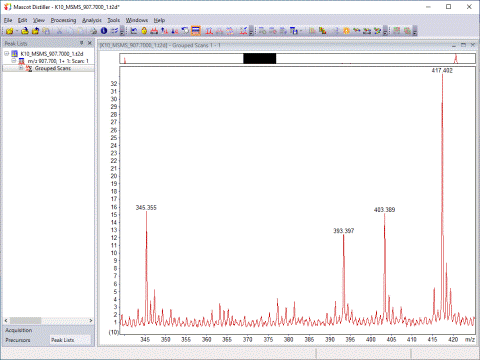Click the yellow padlock icon
The image size is (480, 360).
[144, 31]
